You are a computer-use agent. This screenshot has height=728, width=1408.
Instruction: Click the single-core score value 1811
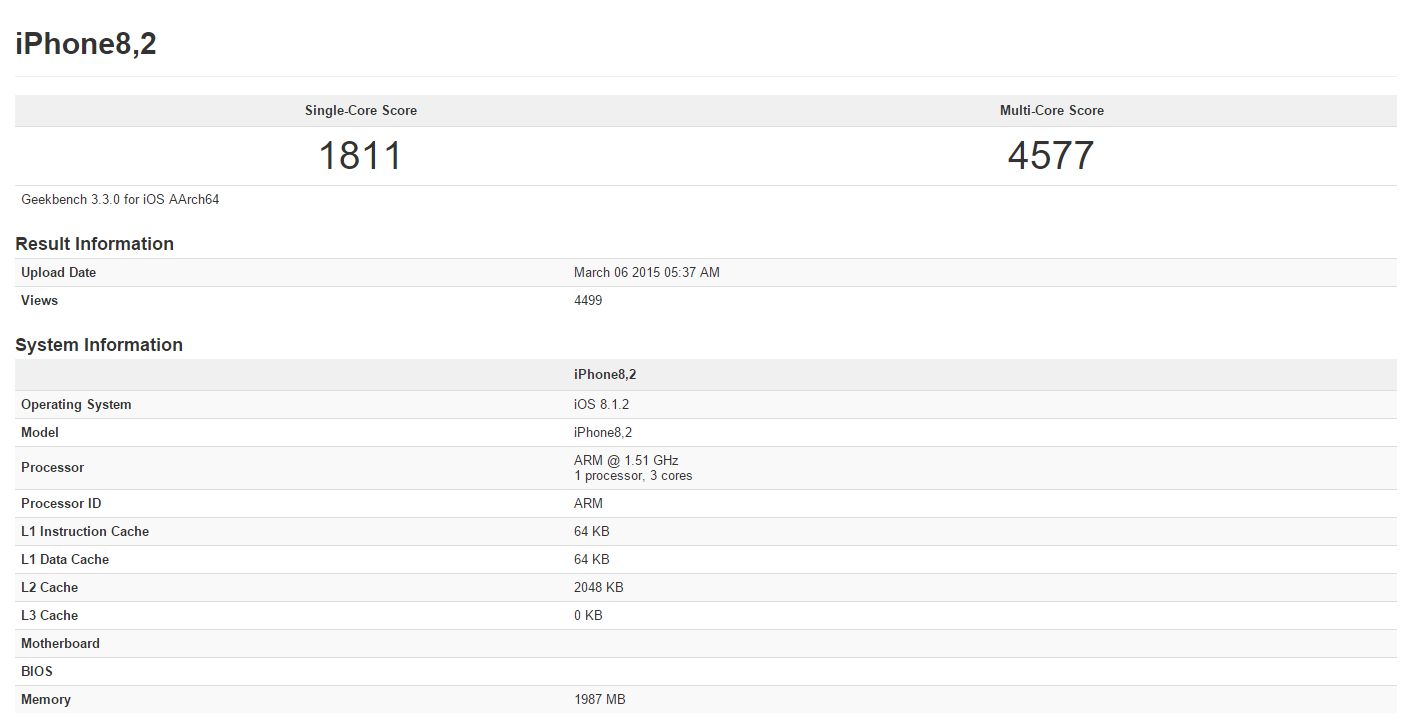(x=360, y=156)
